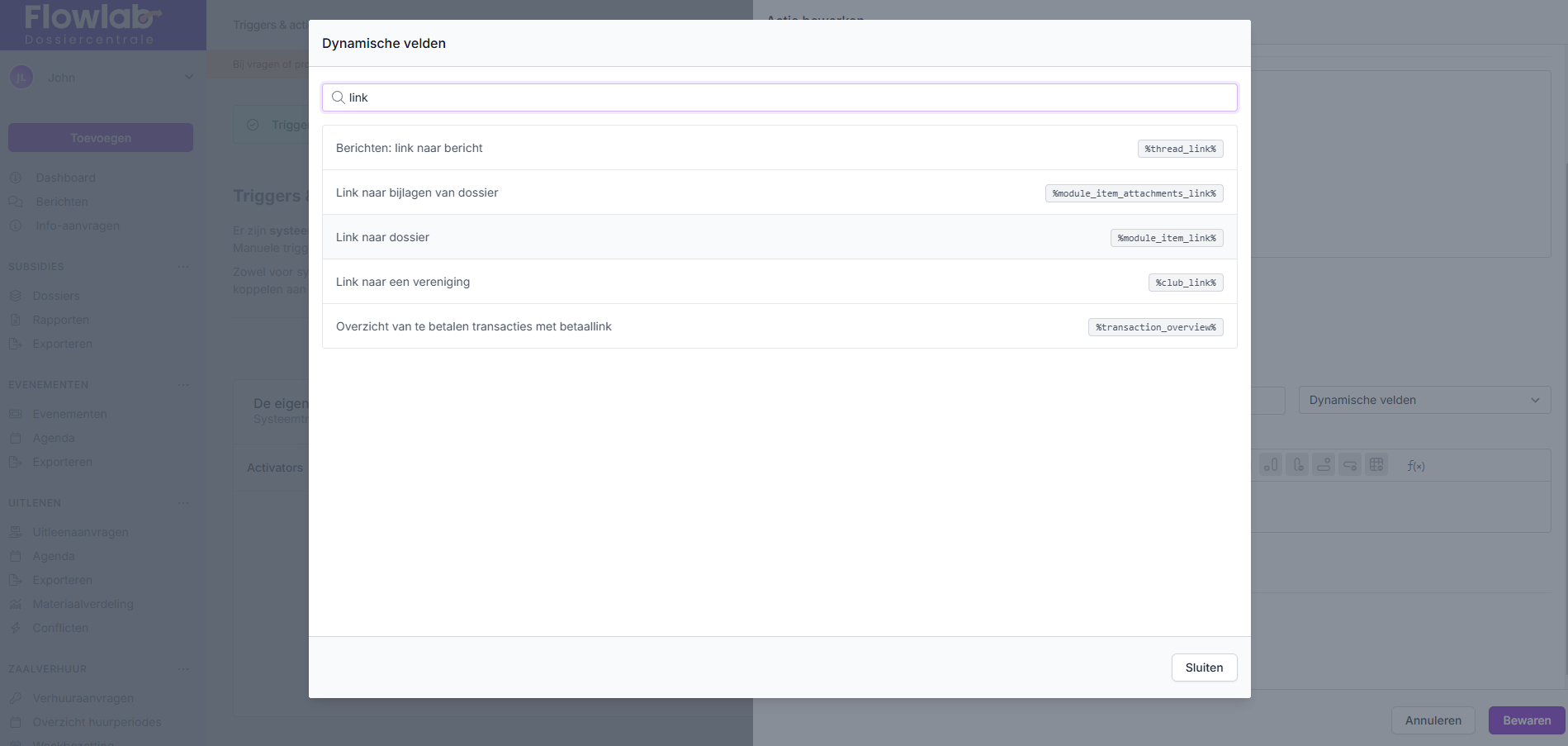
Task: Click the delete row icon in editor toolbar
Action: point(1350,465)
